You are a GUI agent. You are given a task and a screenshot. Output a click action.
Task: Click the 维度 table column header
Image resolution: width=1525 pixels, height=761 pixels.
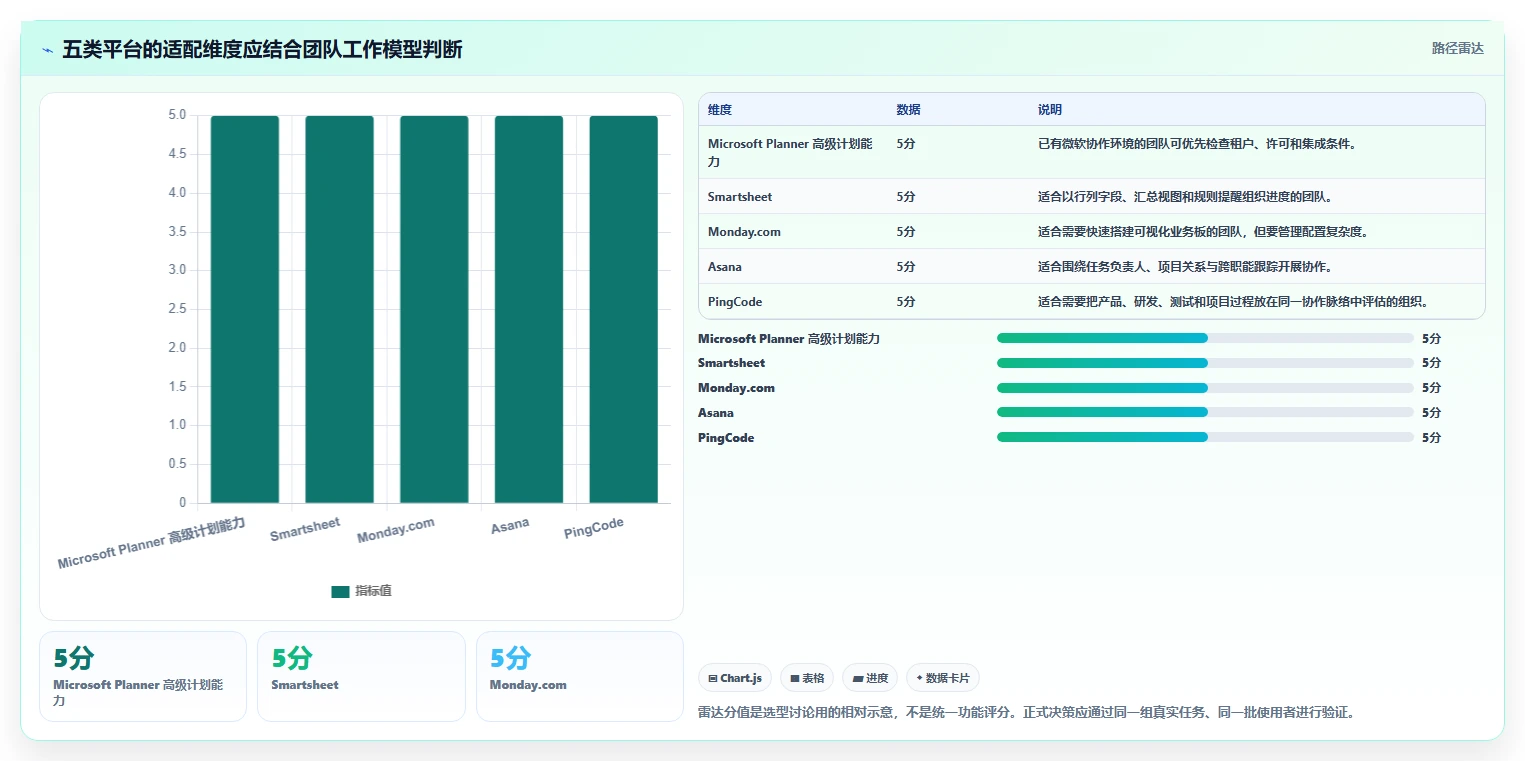[x=720, y=110]
